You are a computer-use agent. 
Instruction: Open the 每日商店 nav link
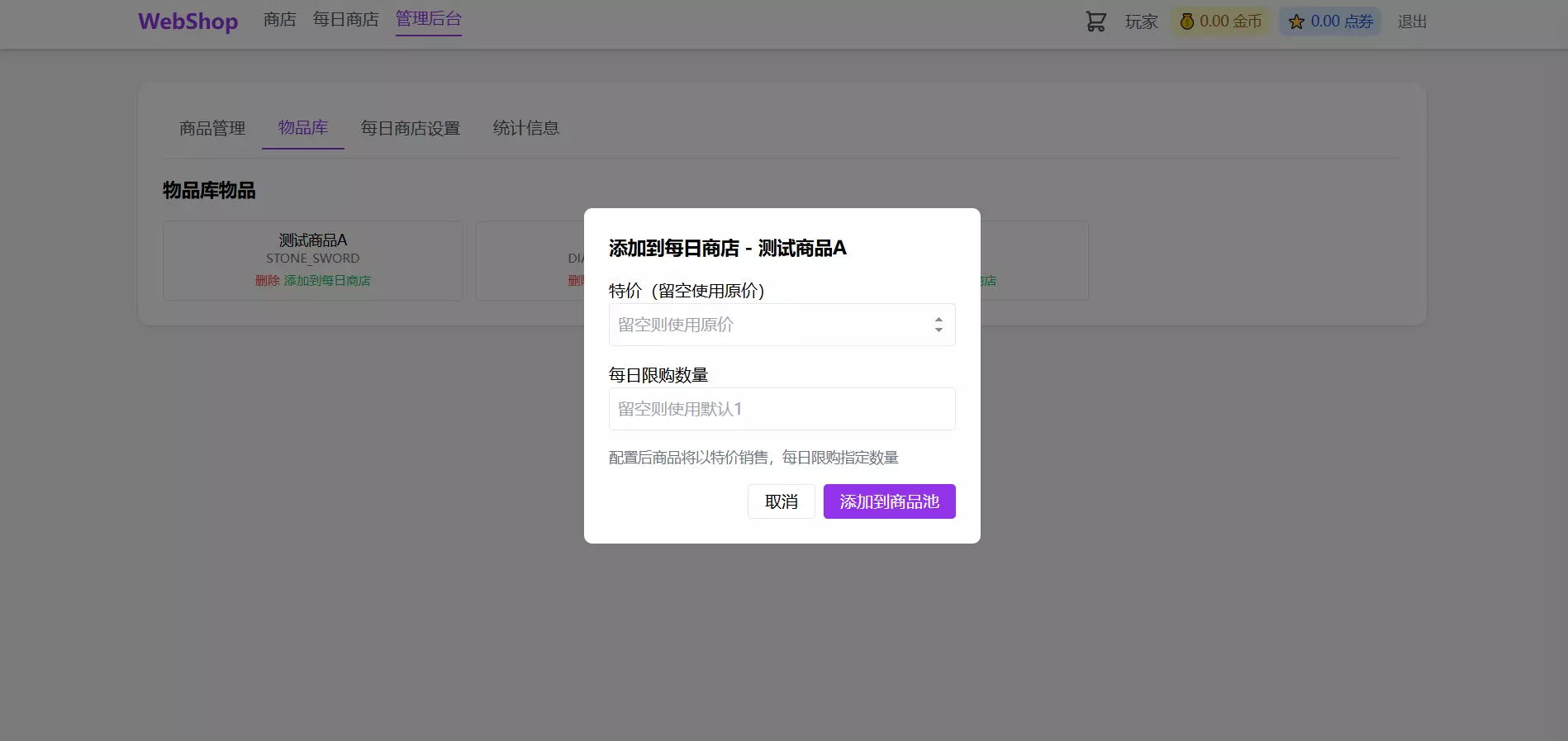click(x=345, y=20)
